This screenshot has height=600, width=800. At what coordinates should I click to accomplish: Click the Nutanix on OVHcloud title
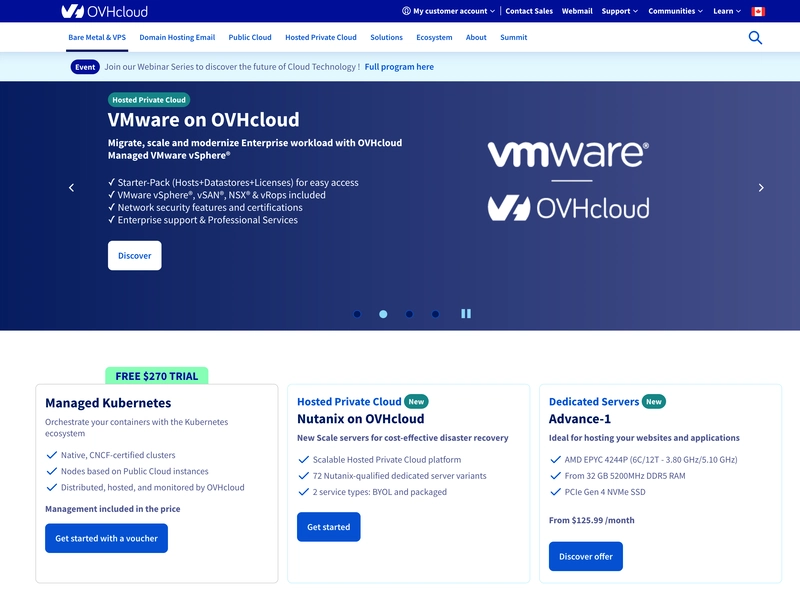(x=361, y=419)
